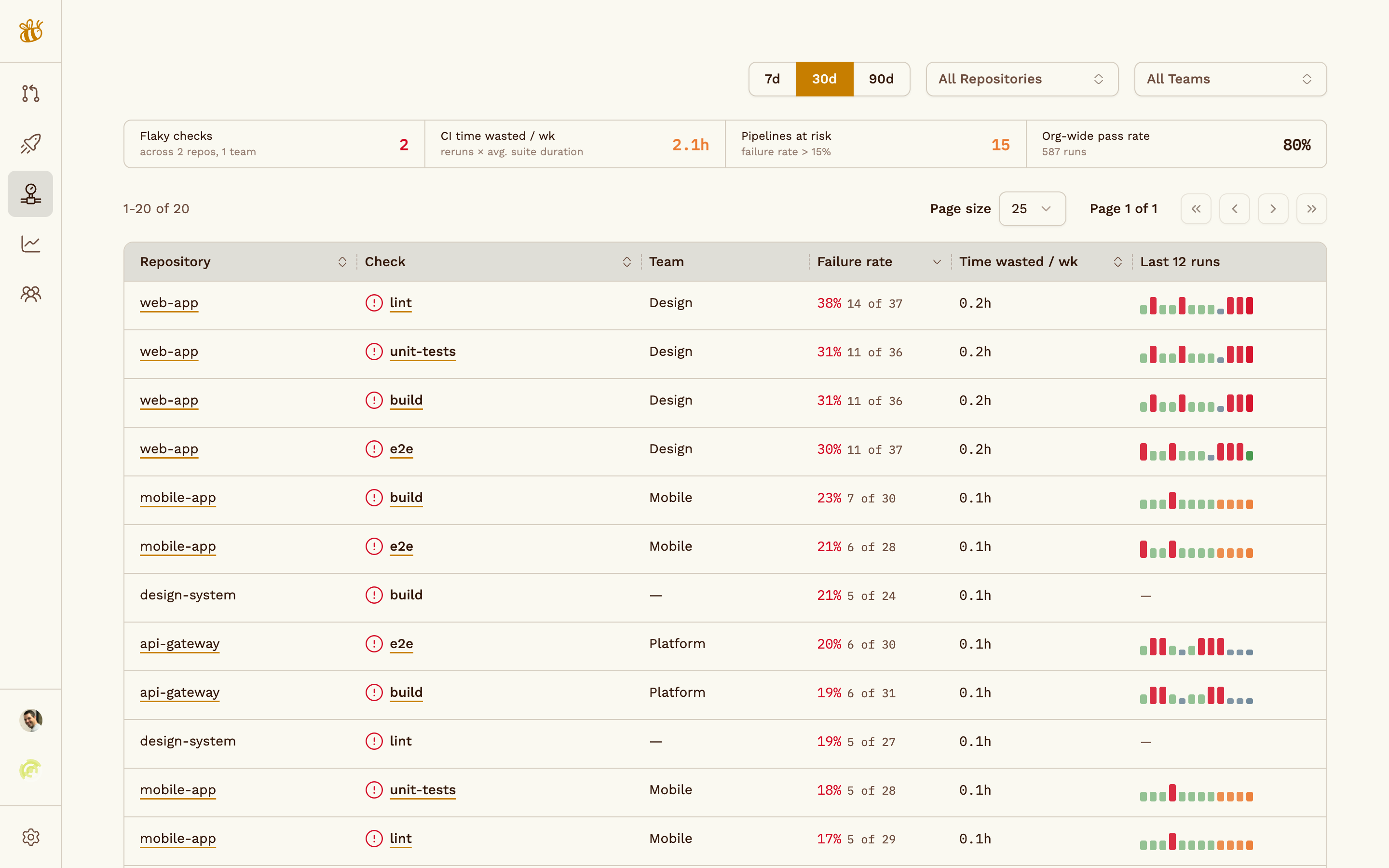Image resolution: width=1389 pixels, height=868 pixels.
Task: Open api-gateway link in the e2e row
Action: point(179,644)
